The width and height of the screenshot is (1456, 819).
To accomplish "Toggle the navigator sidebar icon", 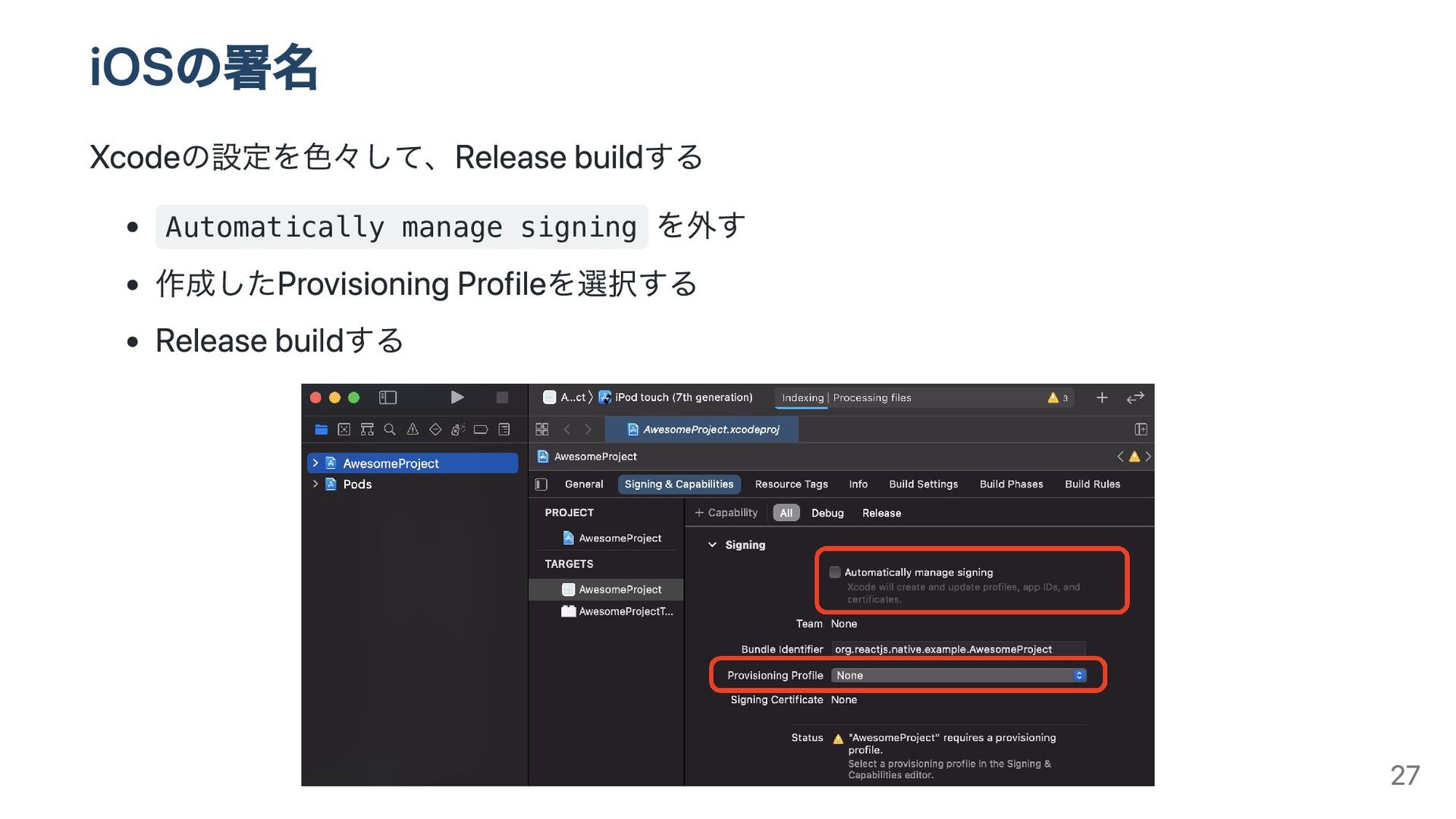I will 388,397.
